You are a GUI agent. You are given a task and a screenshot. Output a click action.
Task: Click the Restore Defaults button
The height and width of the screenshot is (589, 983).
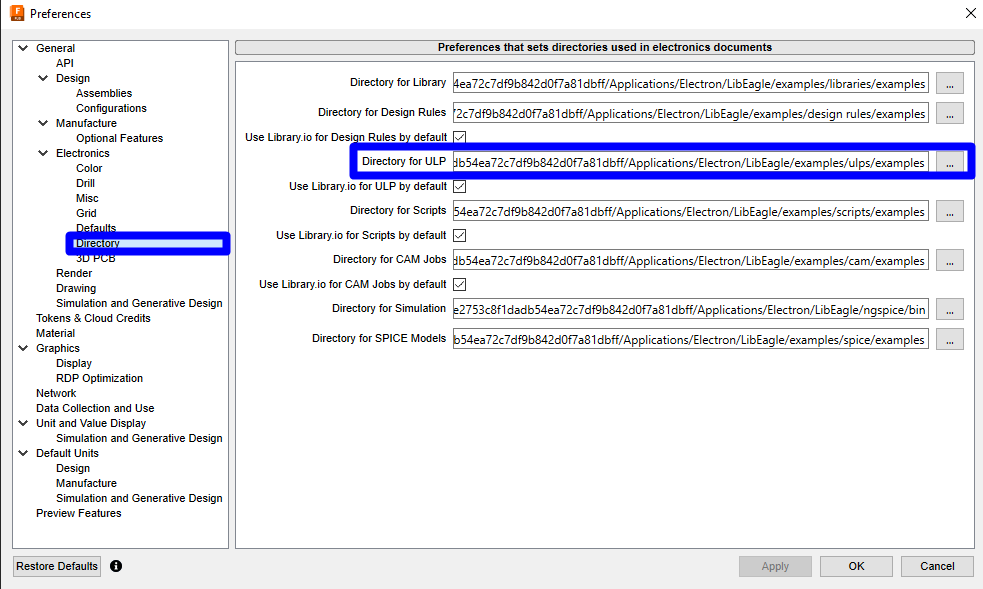pyautogui.click(x=56, y=566)
